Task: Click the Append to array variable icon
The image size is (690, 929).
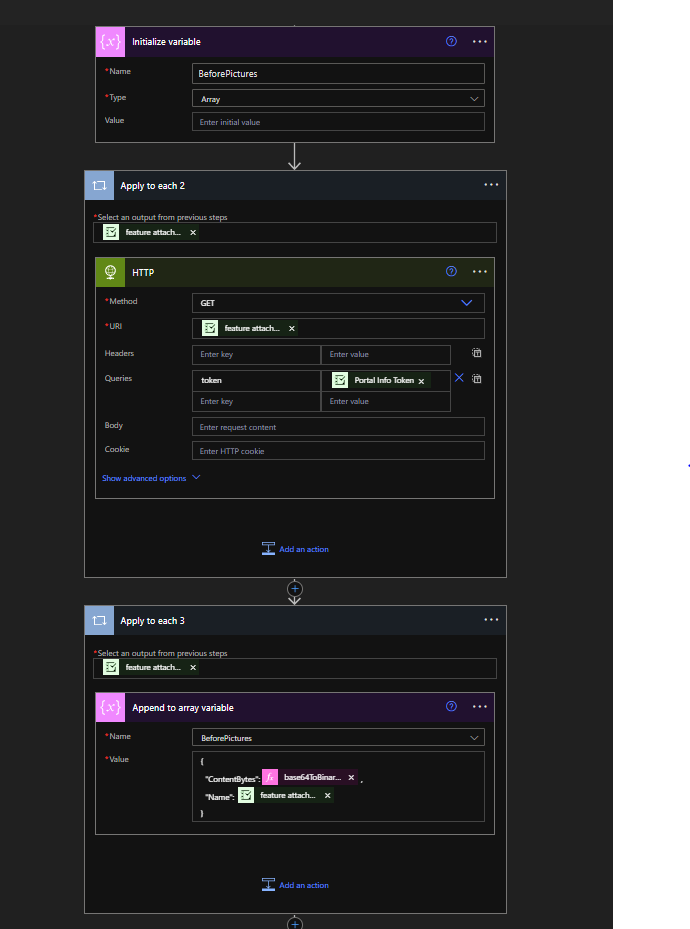Action: 110,707
